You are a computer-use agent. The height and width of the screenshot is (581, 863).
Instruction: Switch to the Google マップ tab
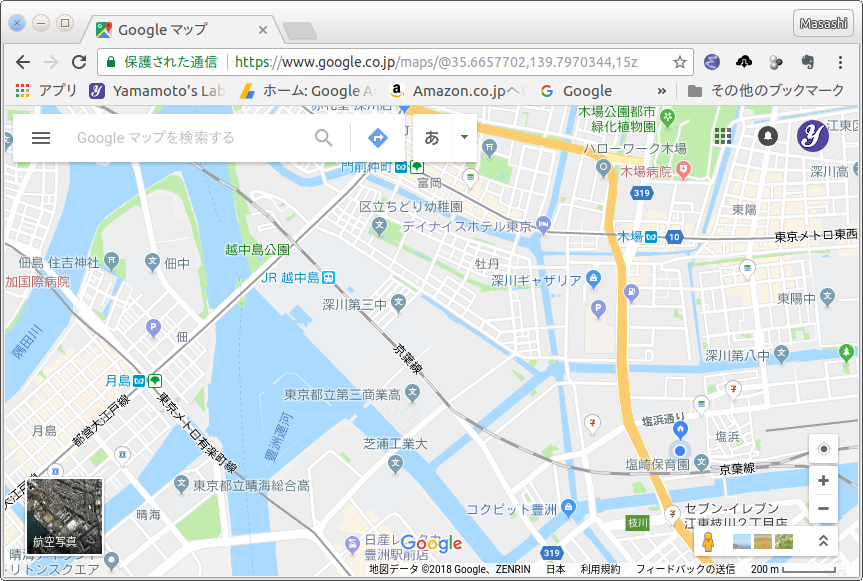(182, 30)
